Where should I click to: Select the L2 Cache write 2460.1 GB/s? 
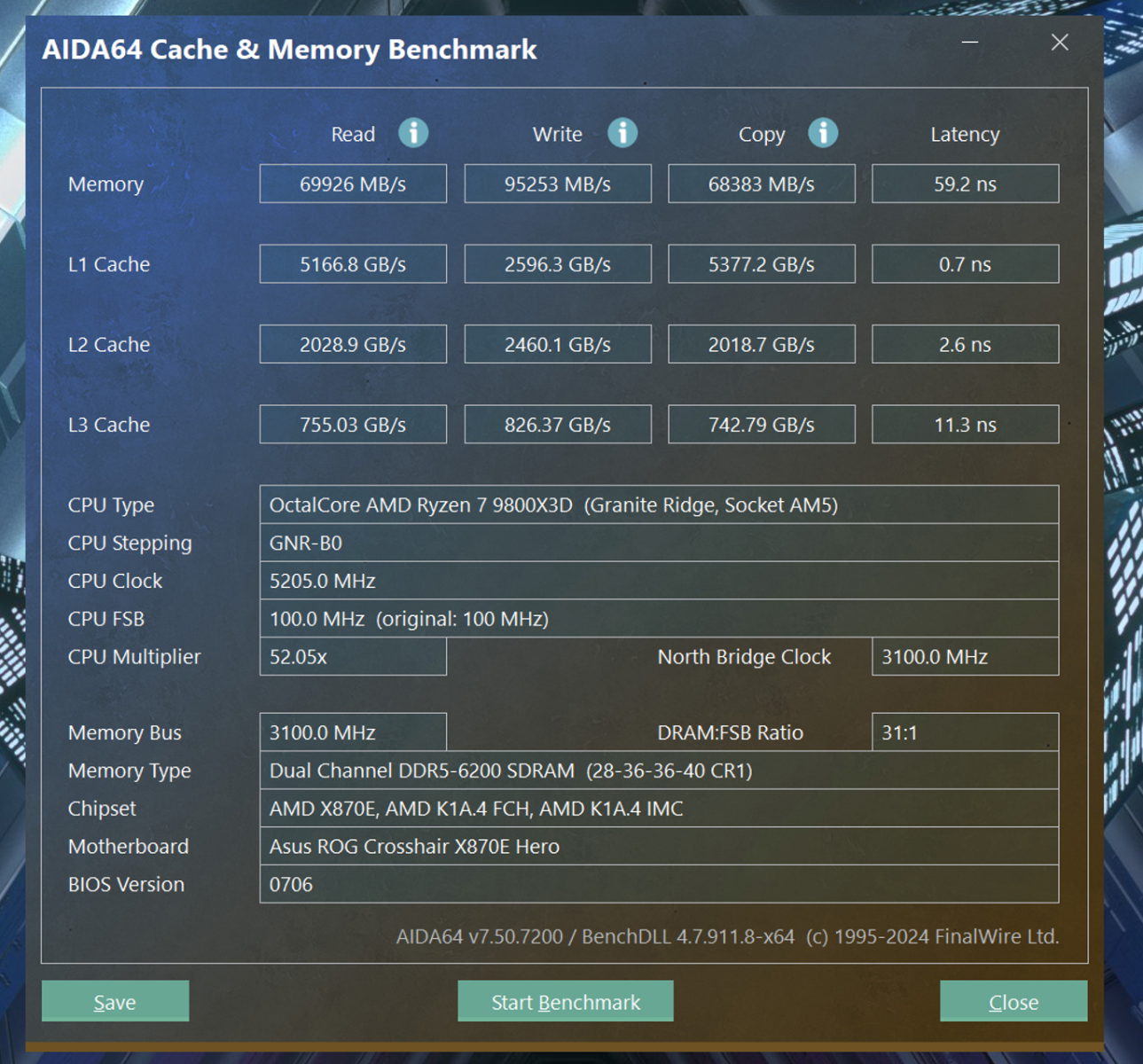pyautogui.click(x=558, y=344)
